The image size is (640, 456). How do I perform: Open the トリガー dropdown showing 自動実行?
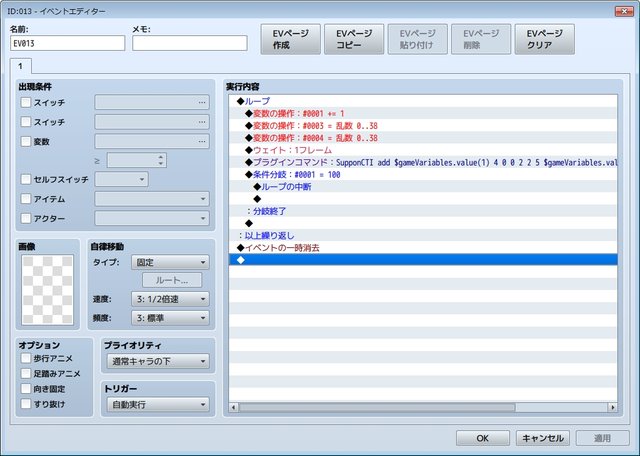(158, 405)
